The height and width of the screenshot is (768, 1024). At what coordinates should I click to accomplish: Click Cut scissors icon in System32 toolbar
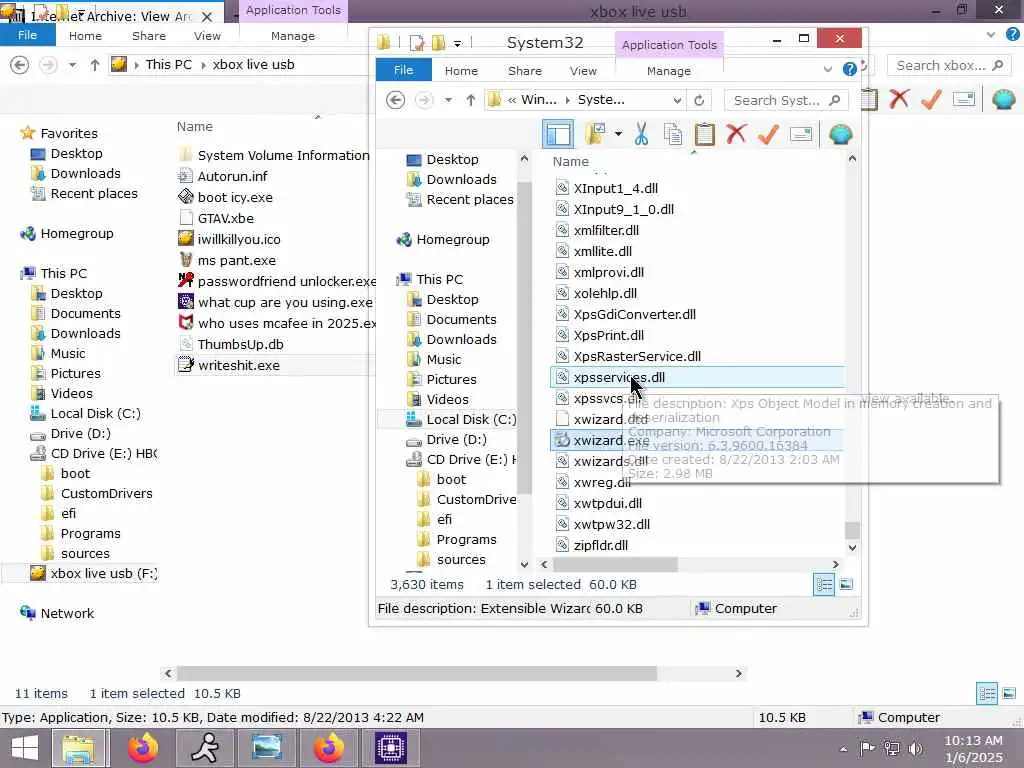point(641,135)
